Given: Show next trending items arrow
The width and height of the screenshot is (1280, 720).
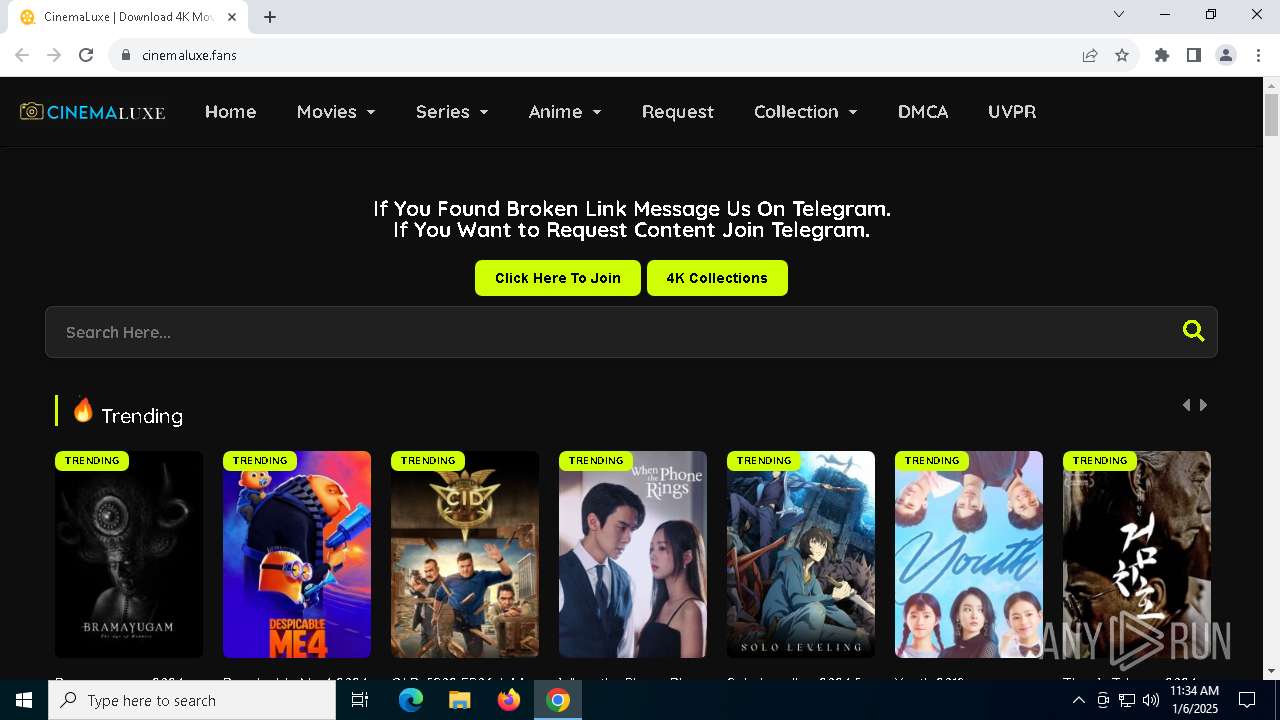Looking at the screenshot, I should [x=1203, y=405].
